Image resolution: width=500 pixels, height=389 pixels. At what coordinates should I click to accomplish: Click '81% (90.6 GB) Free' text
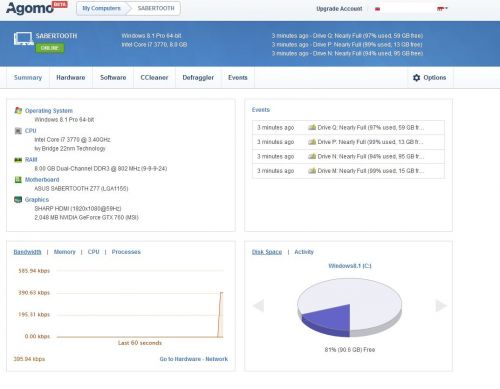[350, 349]
